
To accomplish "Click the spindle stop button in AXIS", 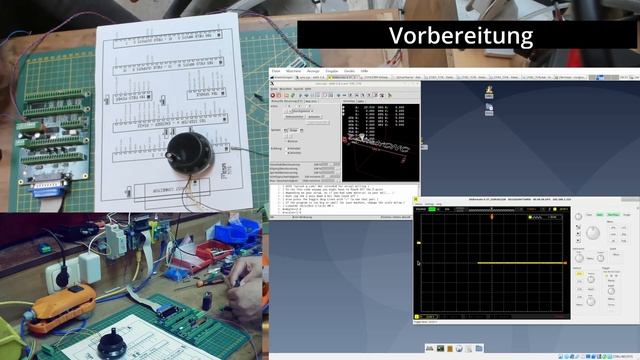I will [x=294, y=130].
